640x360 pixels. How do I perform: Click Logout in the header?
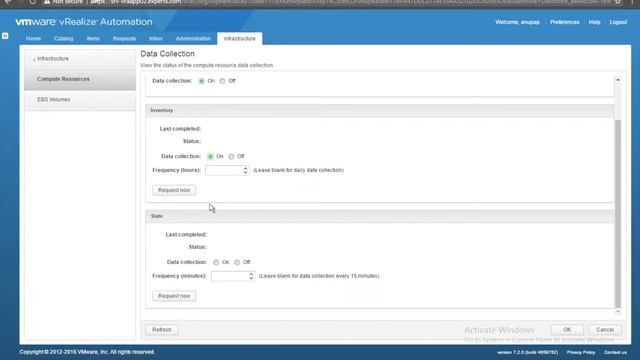(x=618, y=22)
